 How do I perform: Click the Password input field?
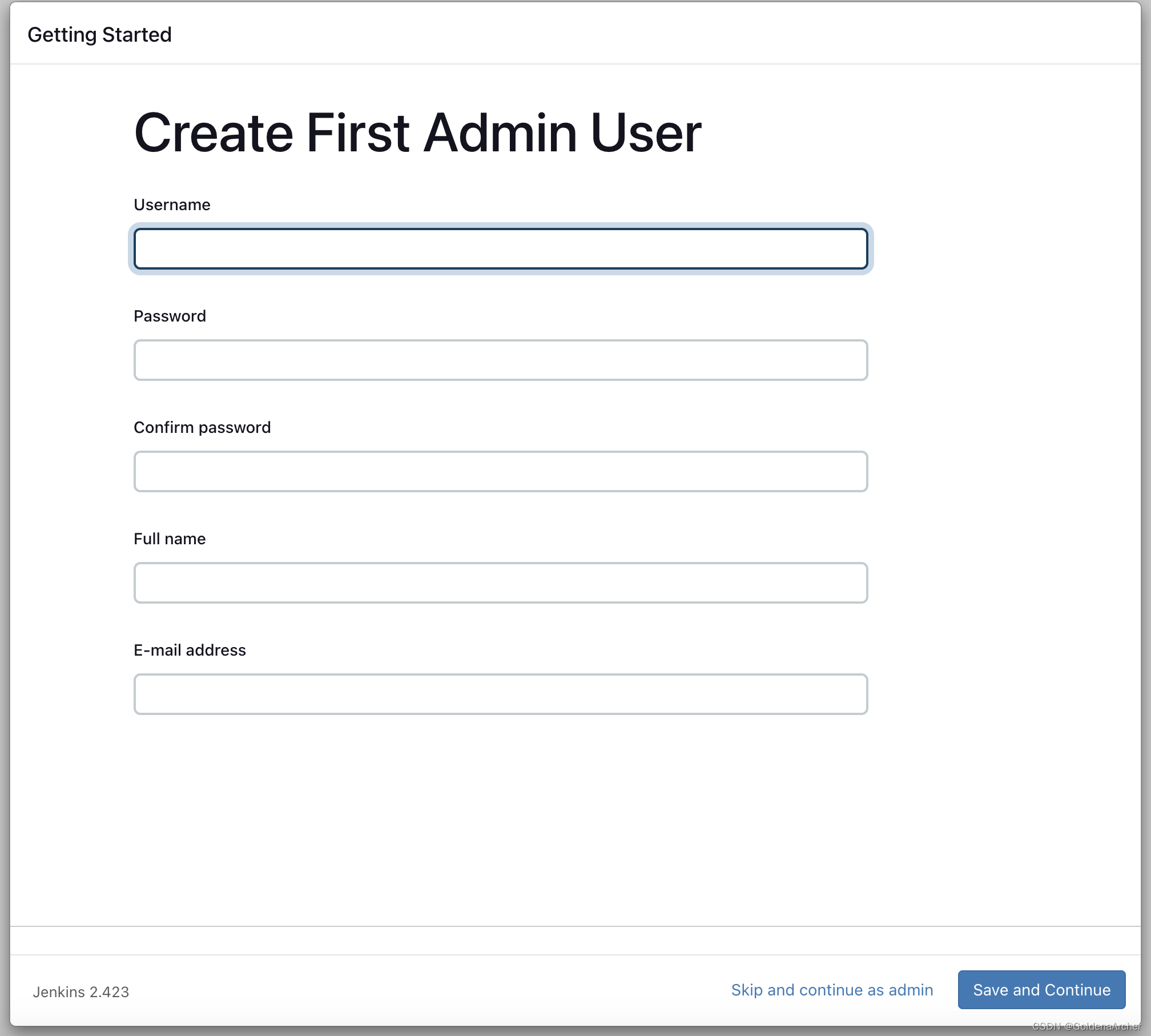500,359
